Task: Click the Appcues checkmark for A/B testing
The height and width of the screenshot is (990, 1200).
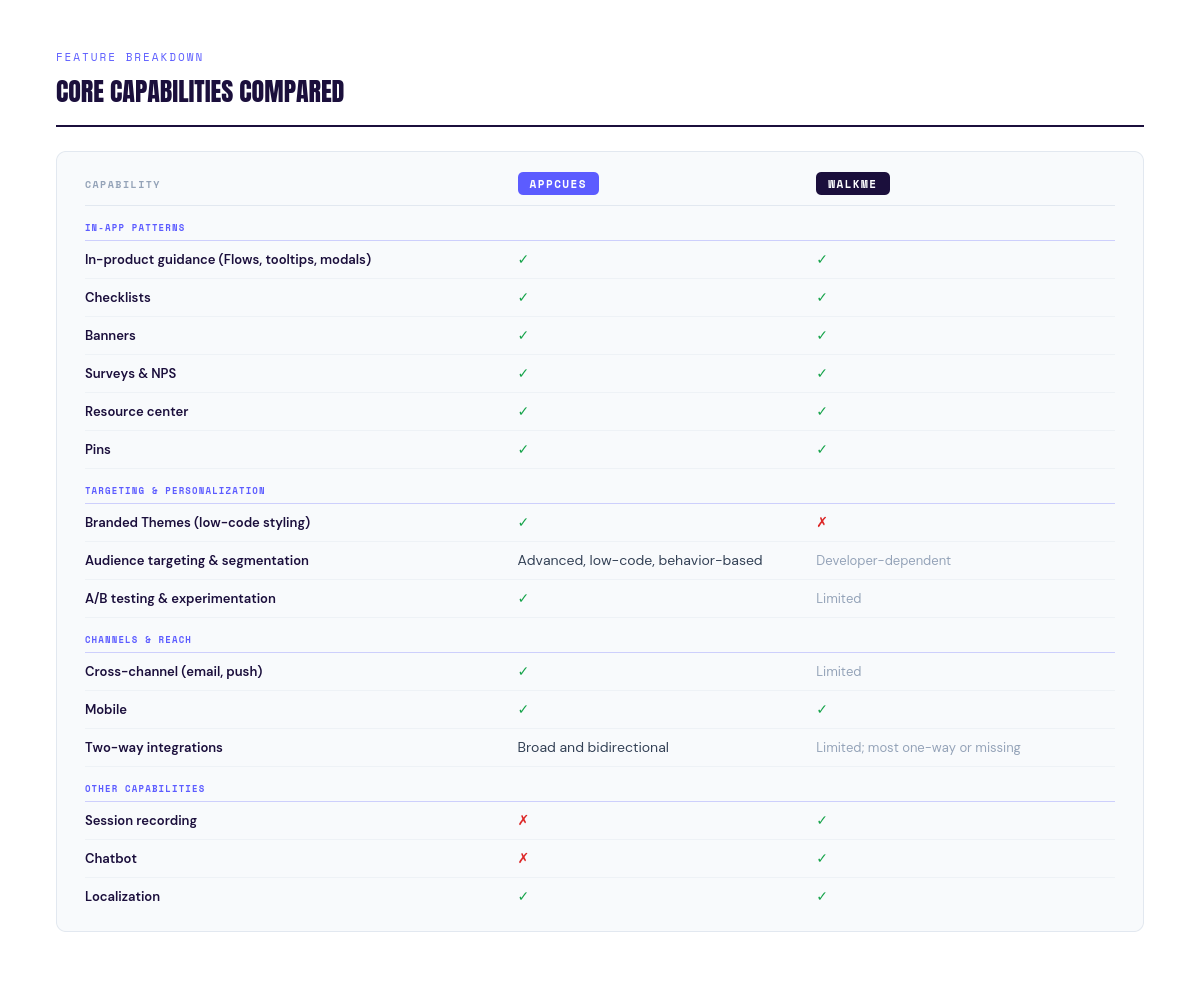Action: [523, 599]
